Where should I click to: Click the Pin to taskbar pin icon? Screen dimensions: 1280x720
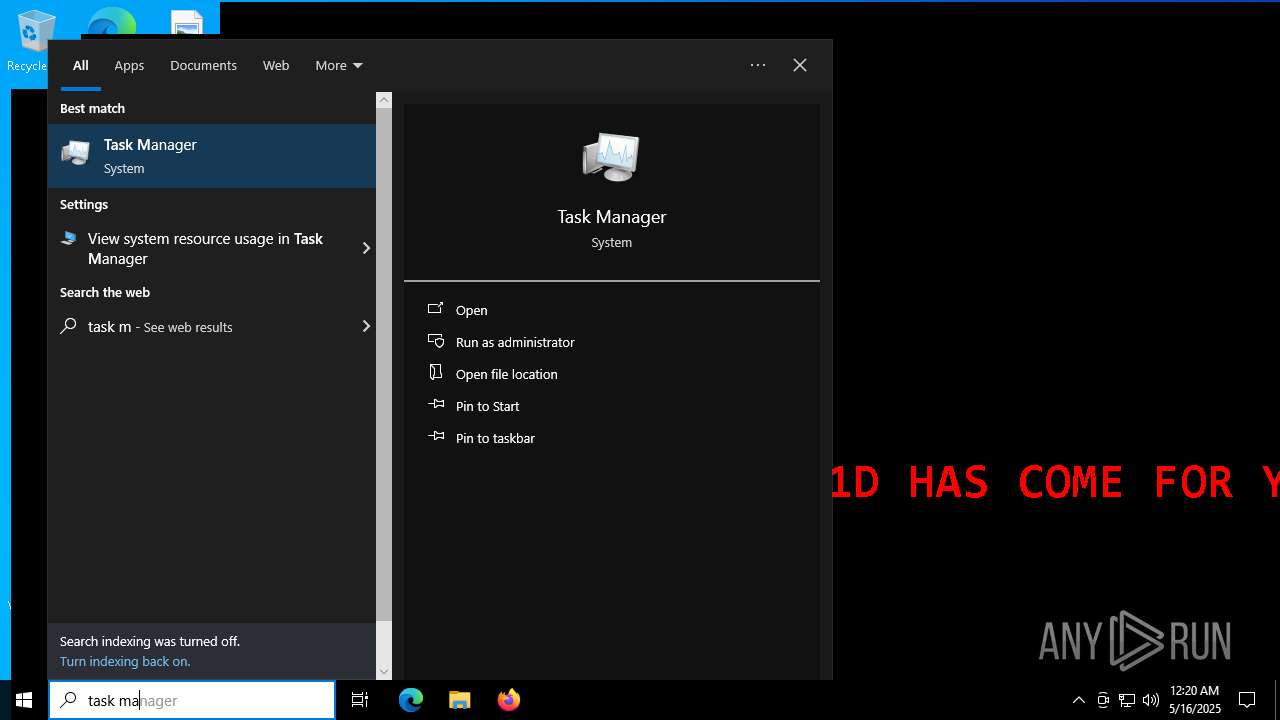(436, 437)
